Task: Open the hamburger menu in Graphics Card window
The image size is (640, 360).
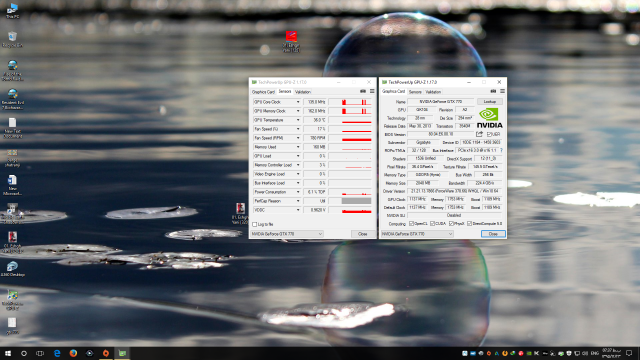Action: click(502, 91)
